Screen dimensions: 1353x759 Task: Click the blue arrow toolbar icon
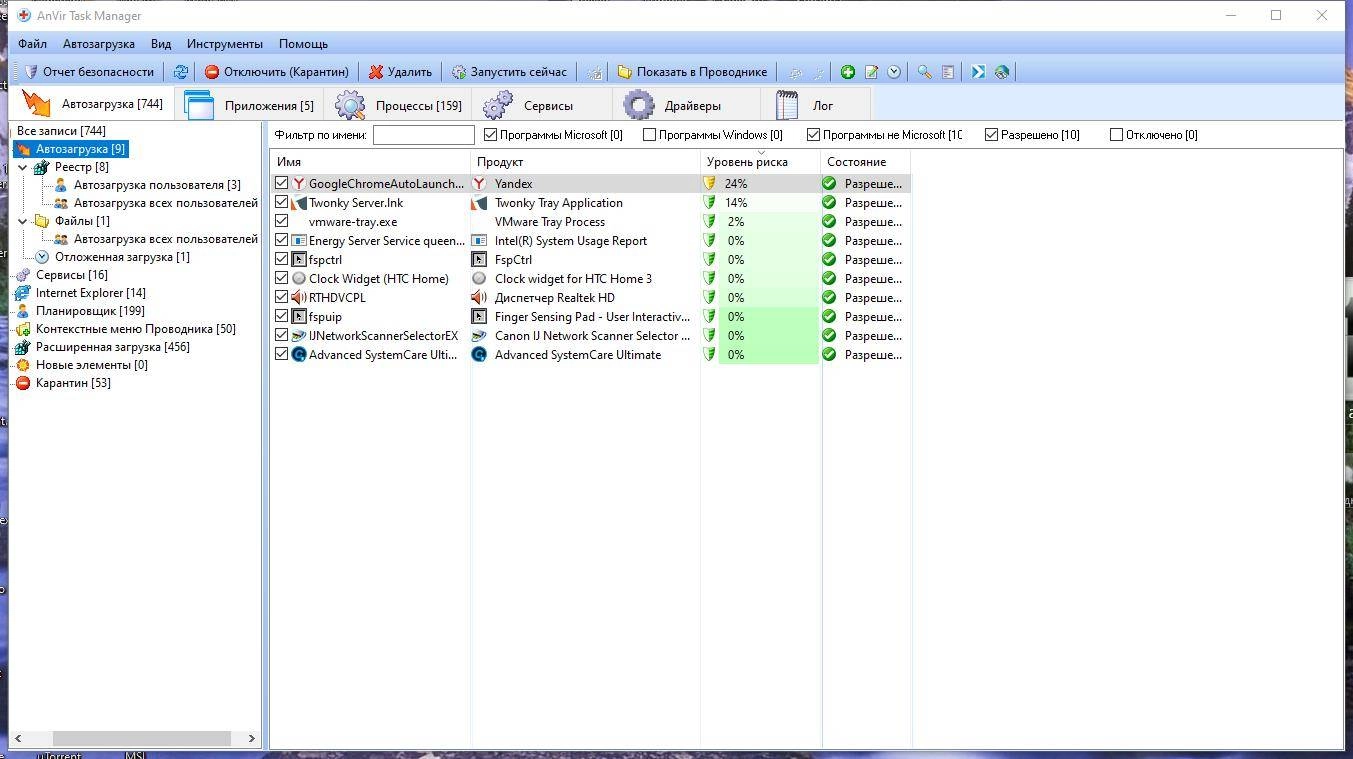[978, 72]
